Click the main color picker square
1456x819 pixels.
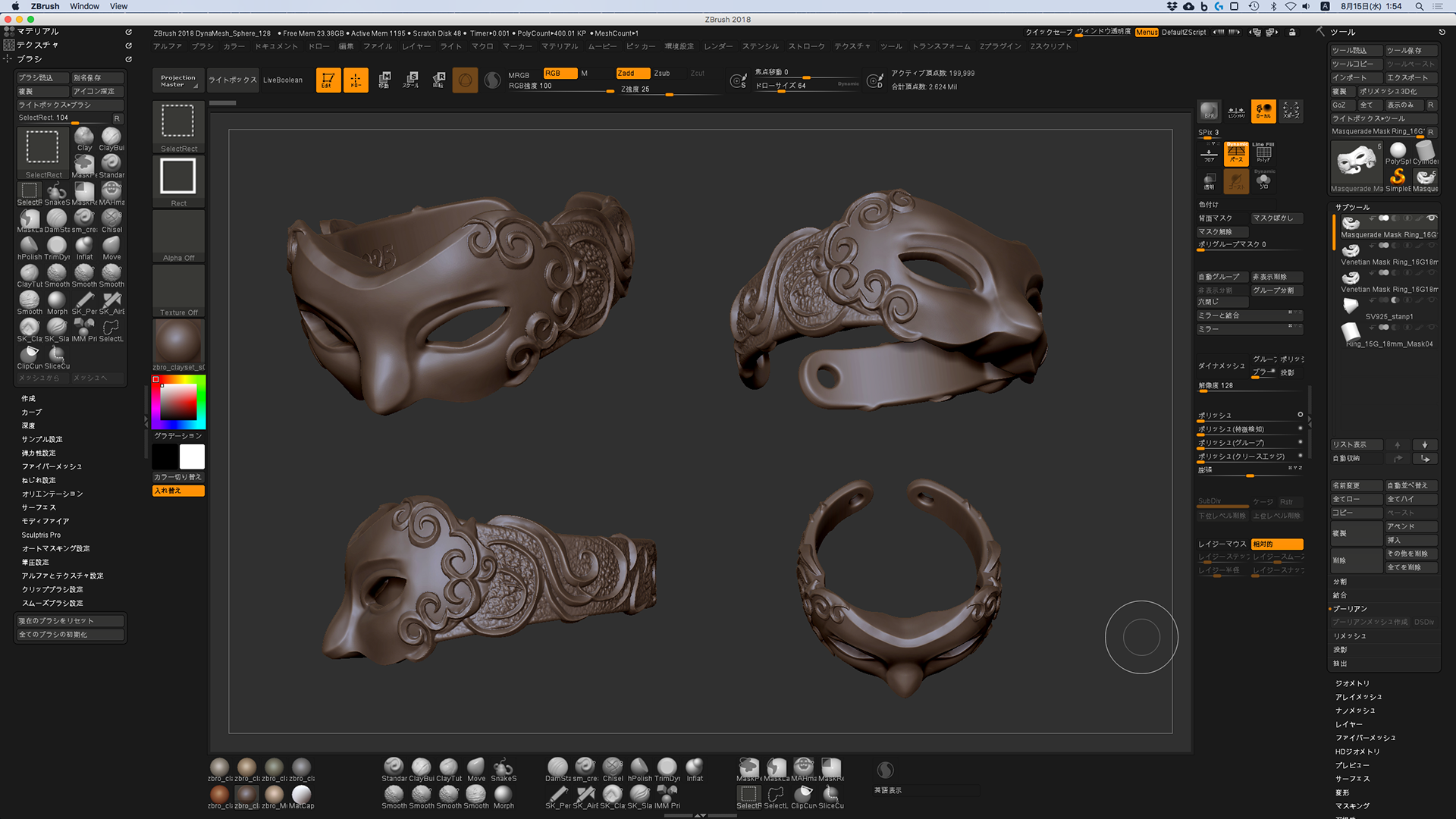[178, 401]
